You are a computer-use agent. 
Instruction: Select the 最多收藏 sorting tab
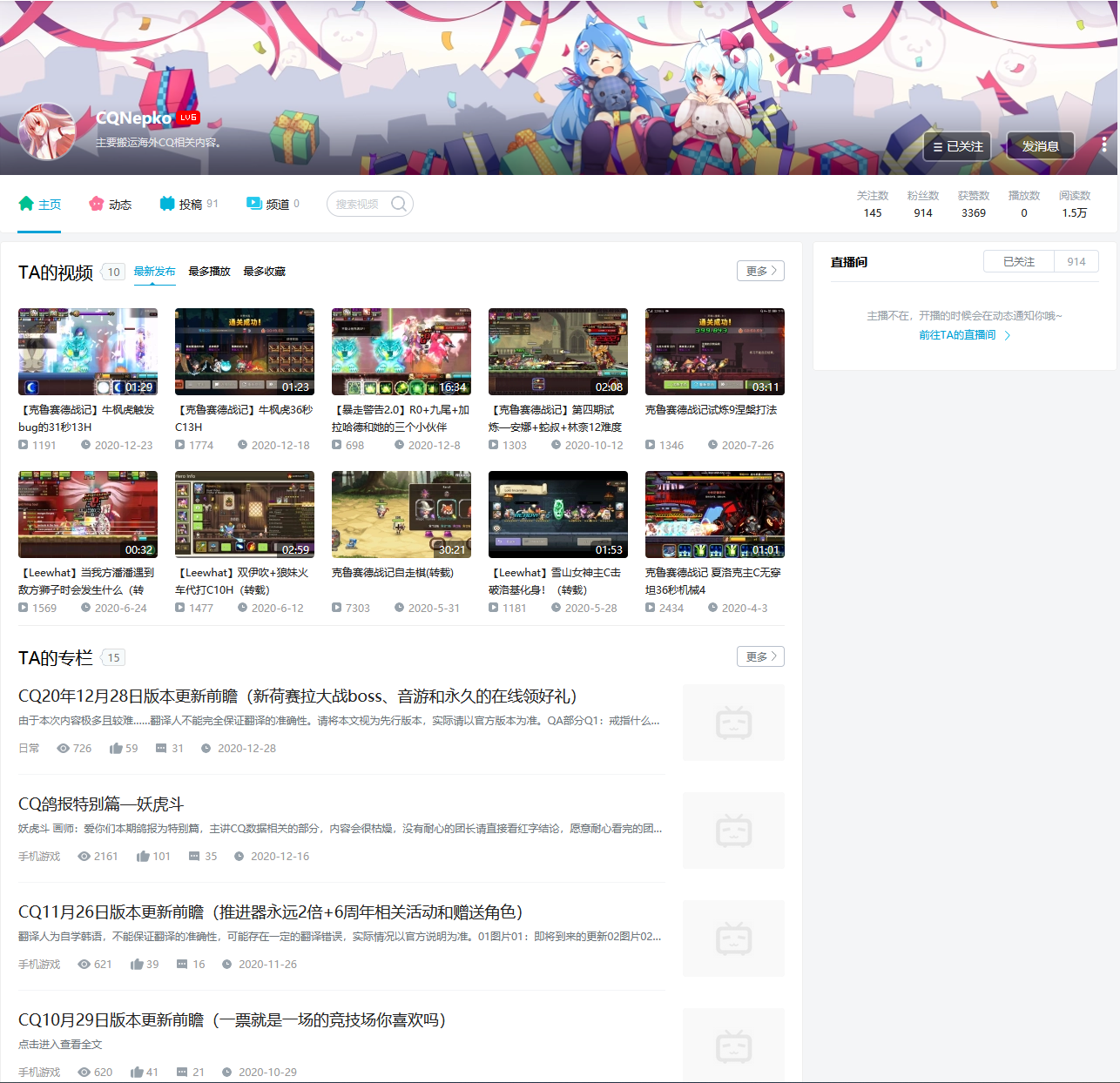(264, 272)
